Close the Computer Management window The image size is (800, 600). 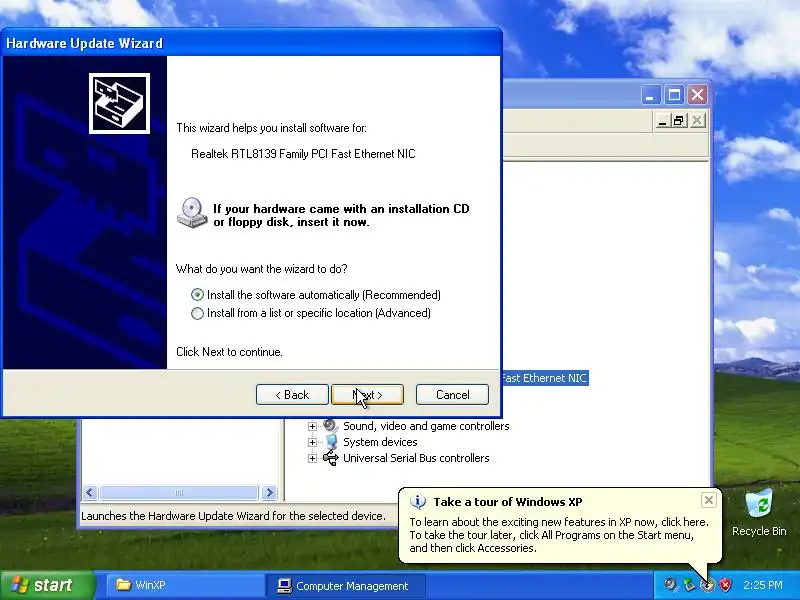[697, 95]
